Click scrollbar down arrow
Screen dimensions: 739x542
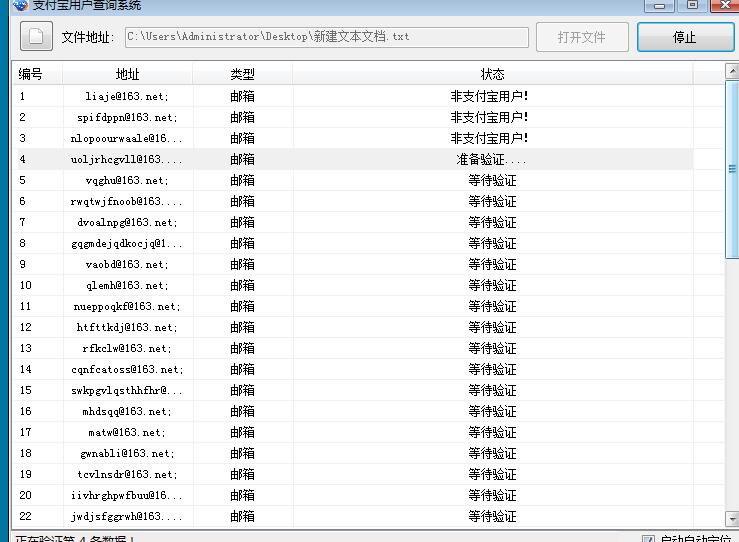732,519
